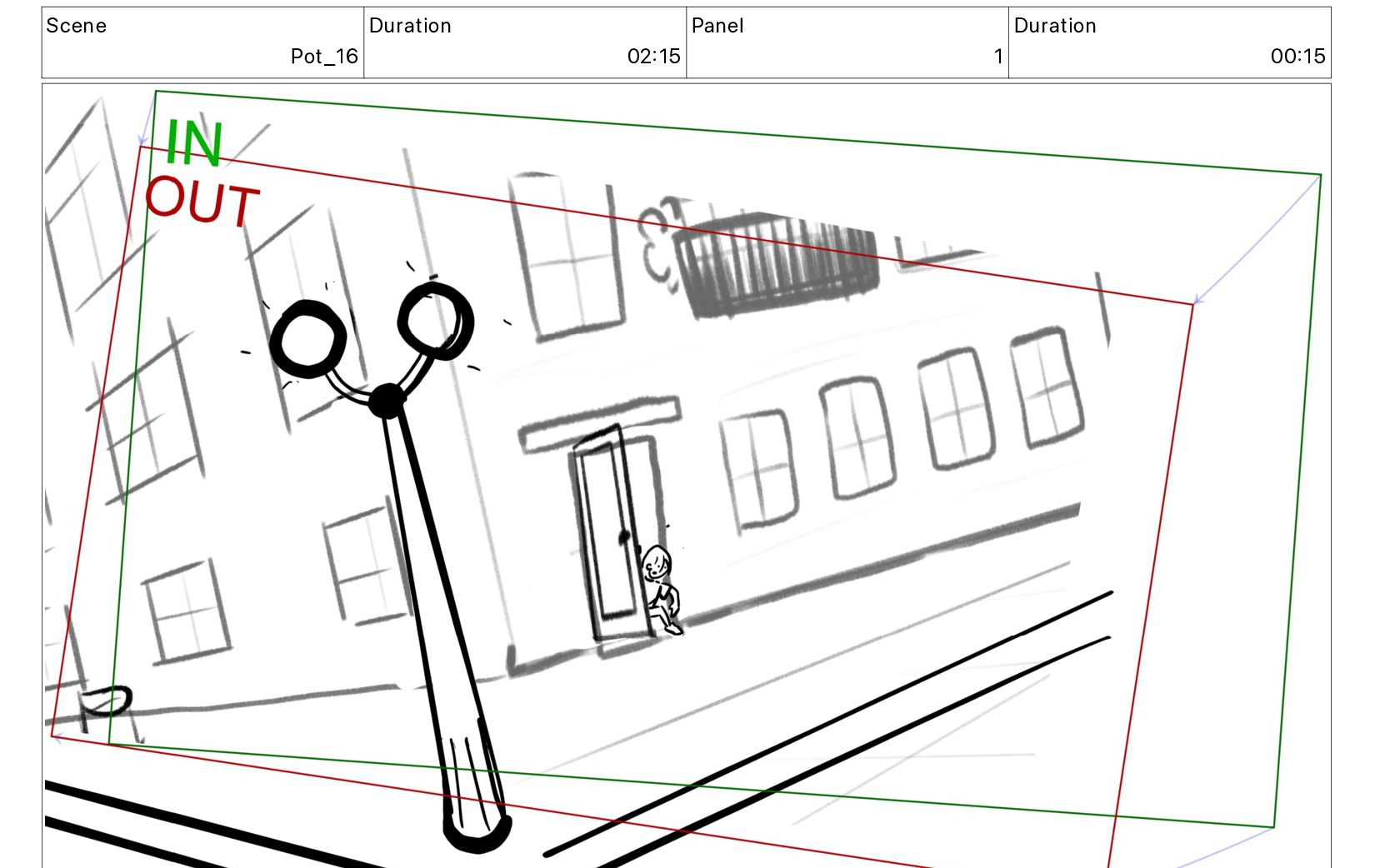1375x868 pixels.
Task: Click the "Scene" header label
Action: [76, 26]
